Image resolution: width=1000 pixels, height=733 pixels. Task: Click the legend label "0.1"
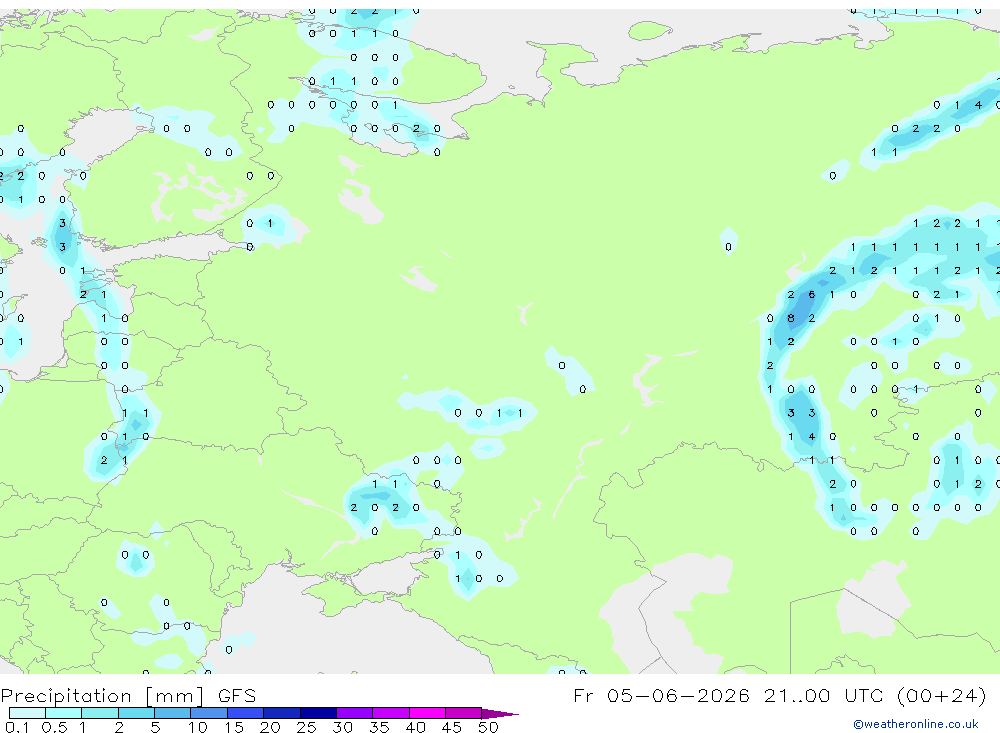coord(17,727)
